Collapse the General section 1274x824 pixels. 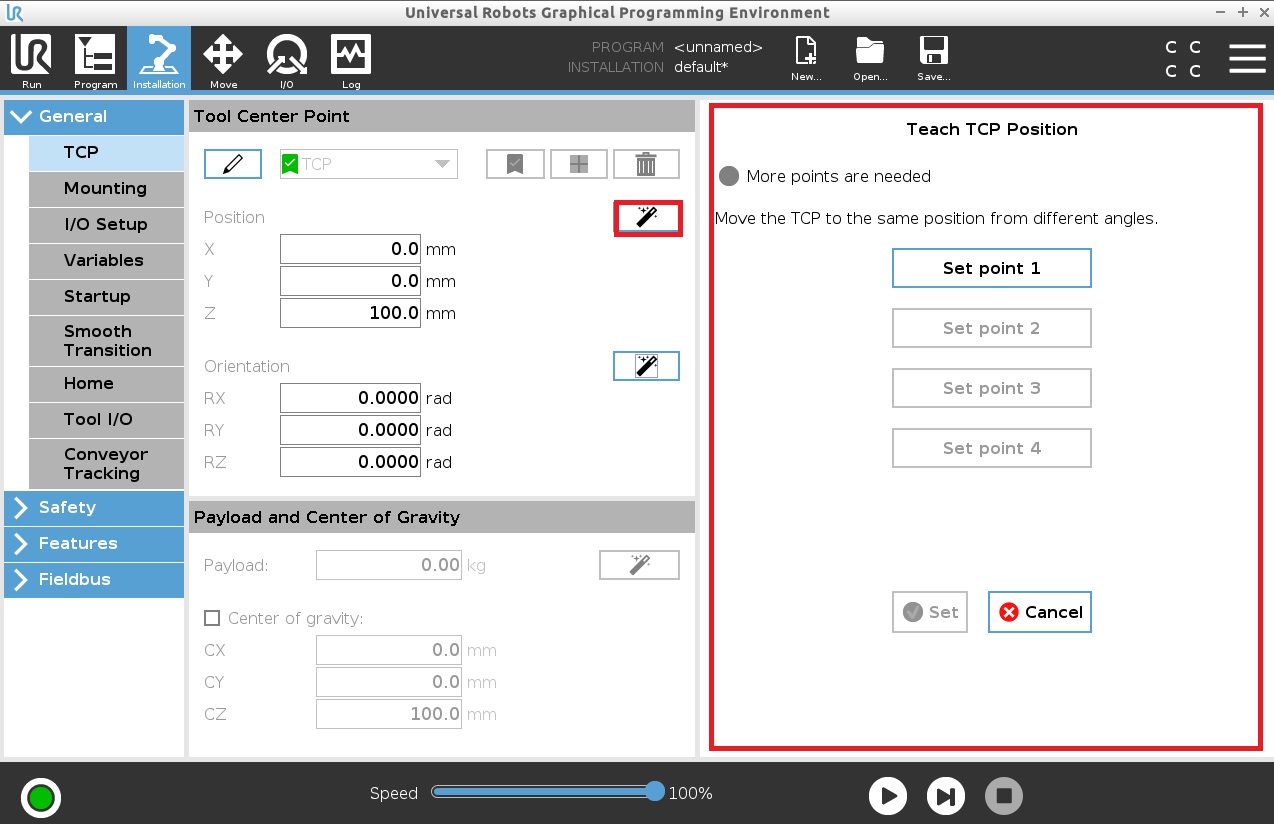pos(94,116)
